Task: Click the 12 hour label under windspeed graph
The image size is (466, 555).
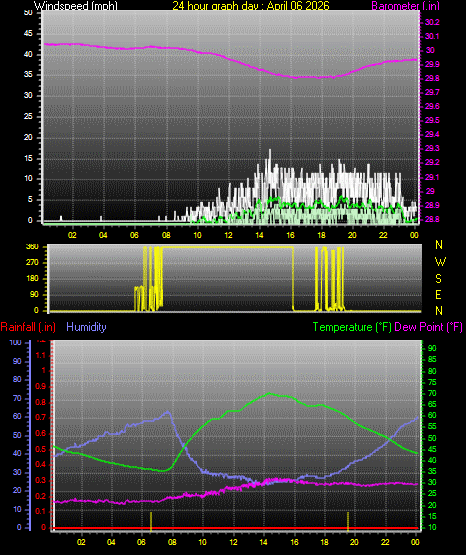Action: [x=228, y=235]
